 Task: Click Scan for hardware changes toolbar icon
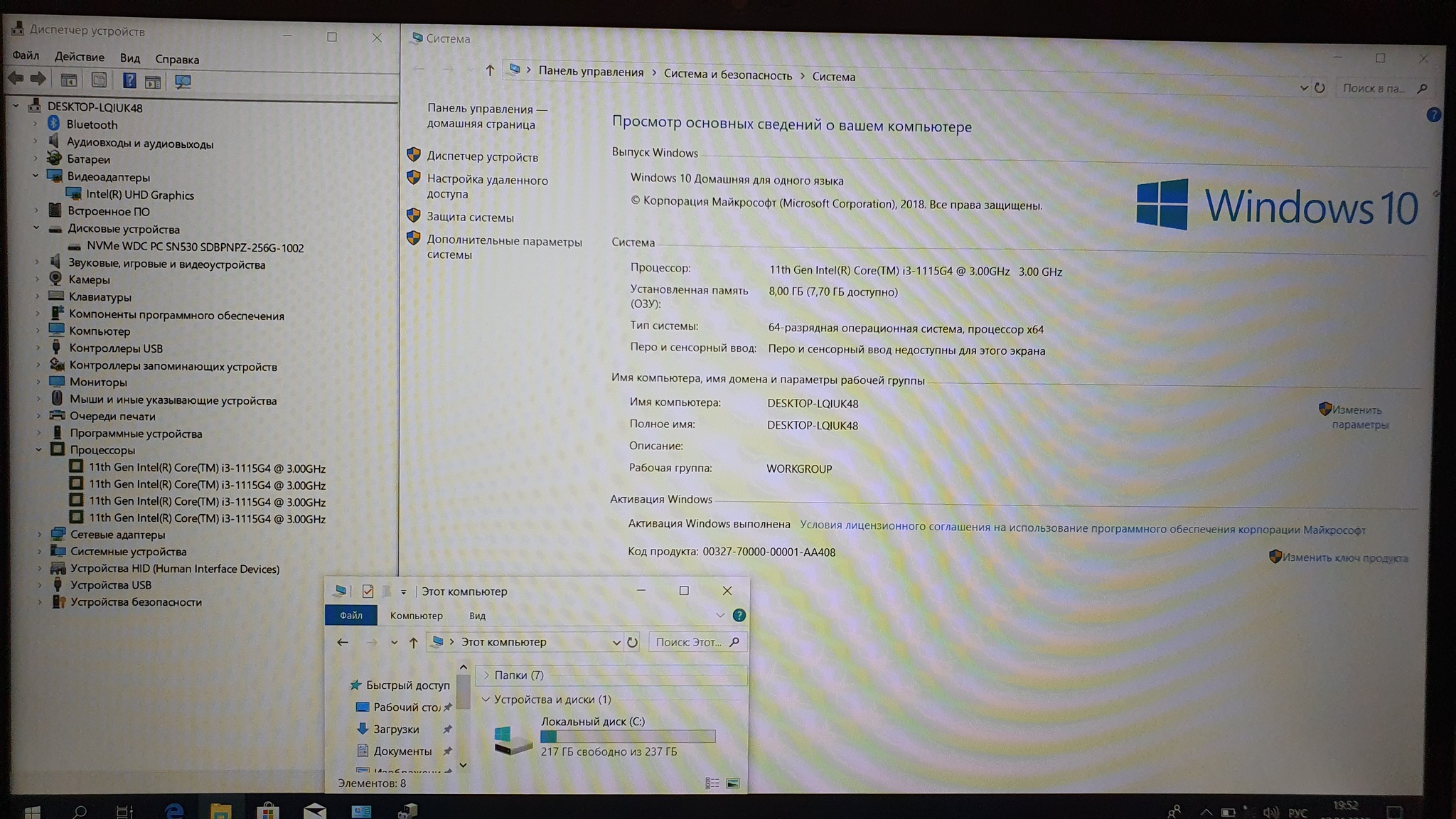pos(183,82)
